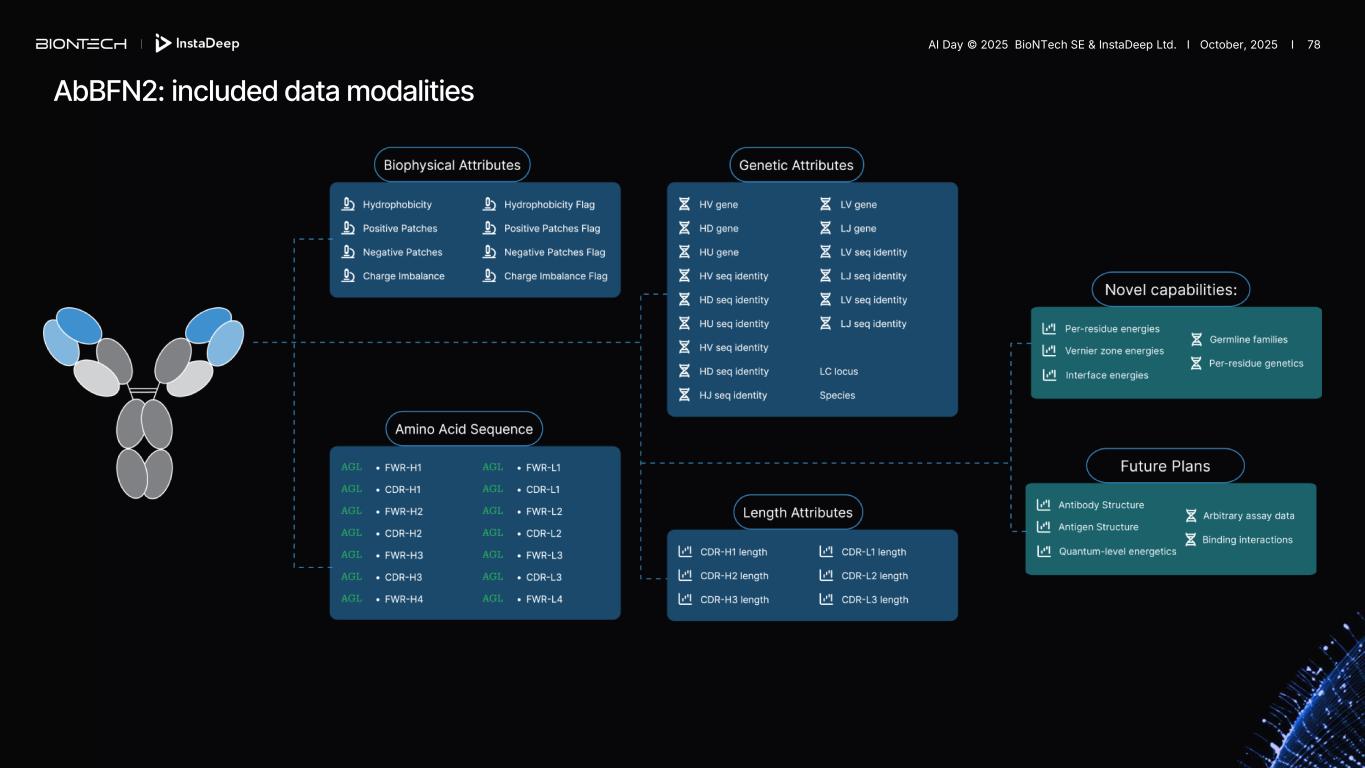Click the BioNTech logo at top left
The height and width of the screenshot is (768, 1365).
[81, 44]
